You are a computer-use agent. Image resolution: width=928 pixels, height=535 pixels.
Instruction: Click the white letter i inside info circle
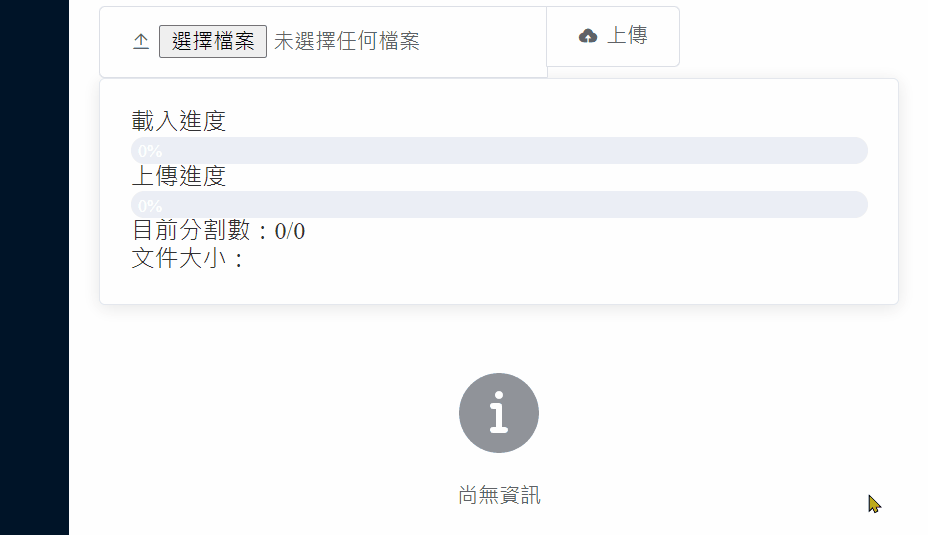pos(499,412)
